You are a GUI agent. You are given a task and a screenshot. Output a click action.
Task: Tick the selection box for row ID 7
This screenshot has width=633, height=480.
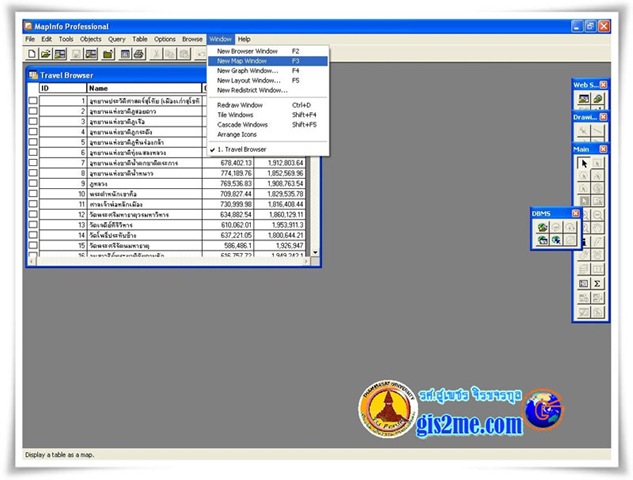pyautogui.click(x=33, y=163)
